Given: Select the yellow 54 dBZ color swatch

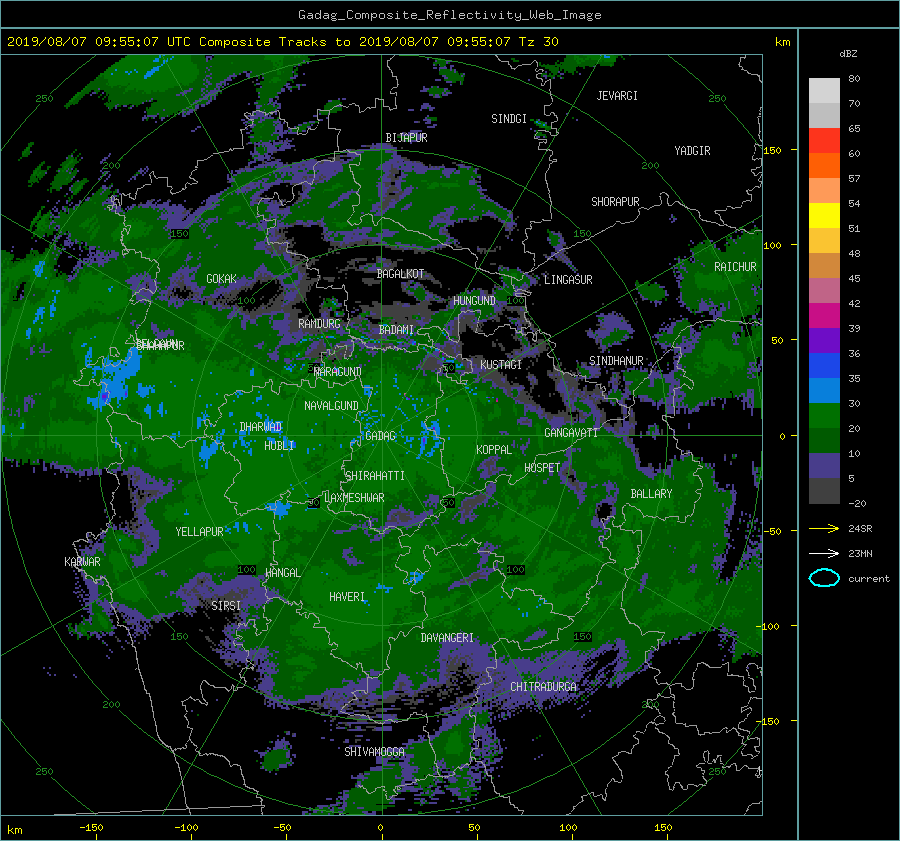Looking at the screenshot, I should [x=824, y=215].
